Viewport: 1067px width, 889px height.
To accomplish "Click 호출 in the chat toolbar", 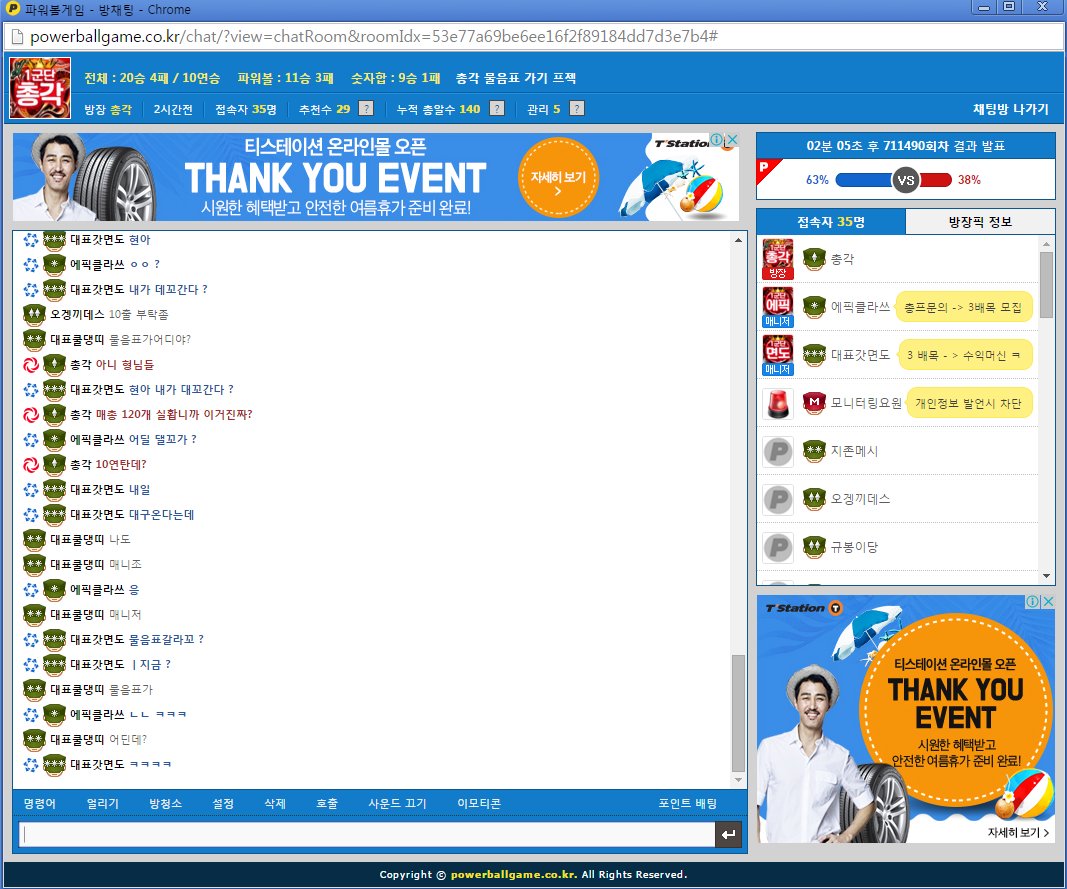I will point(327,803).
